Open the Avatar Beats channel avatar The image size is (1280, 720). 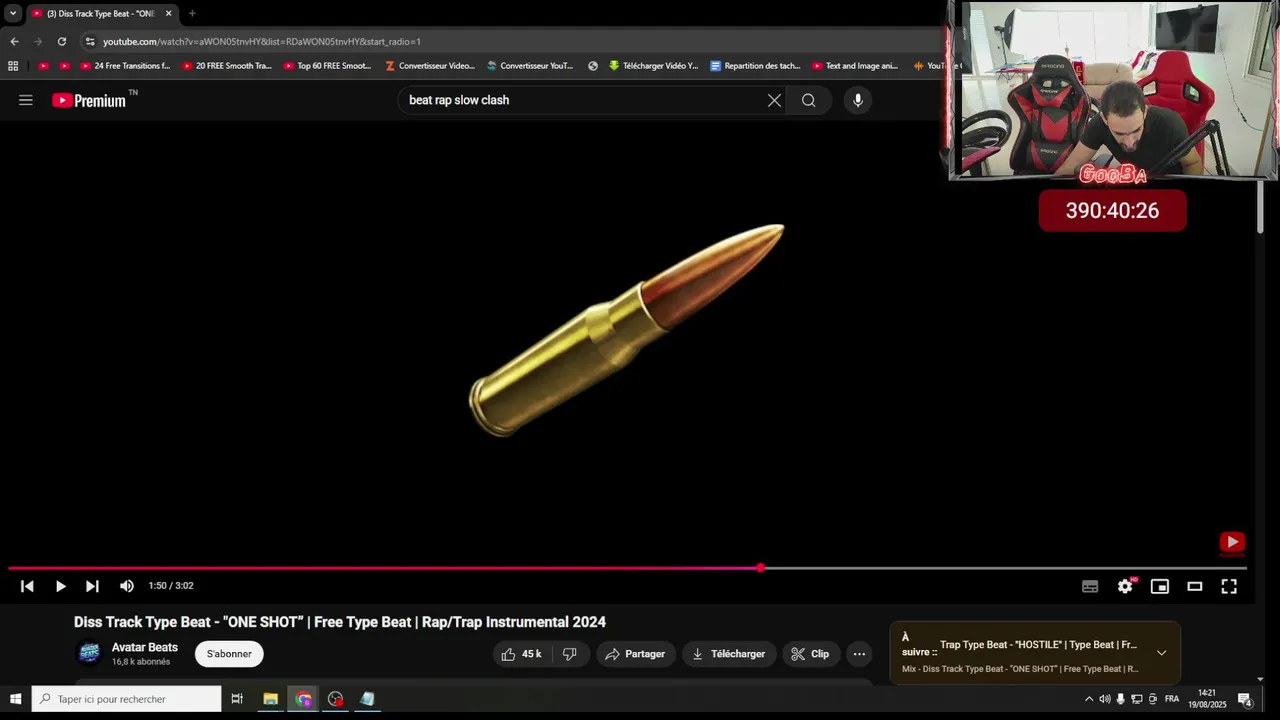pos(90,653)
